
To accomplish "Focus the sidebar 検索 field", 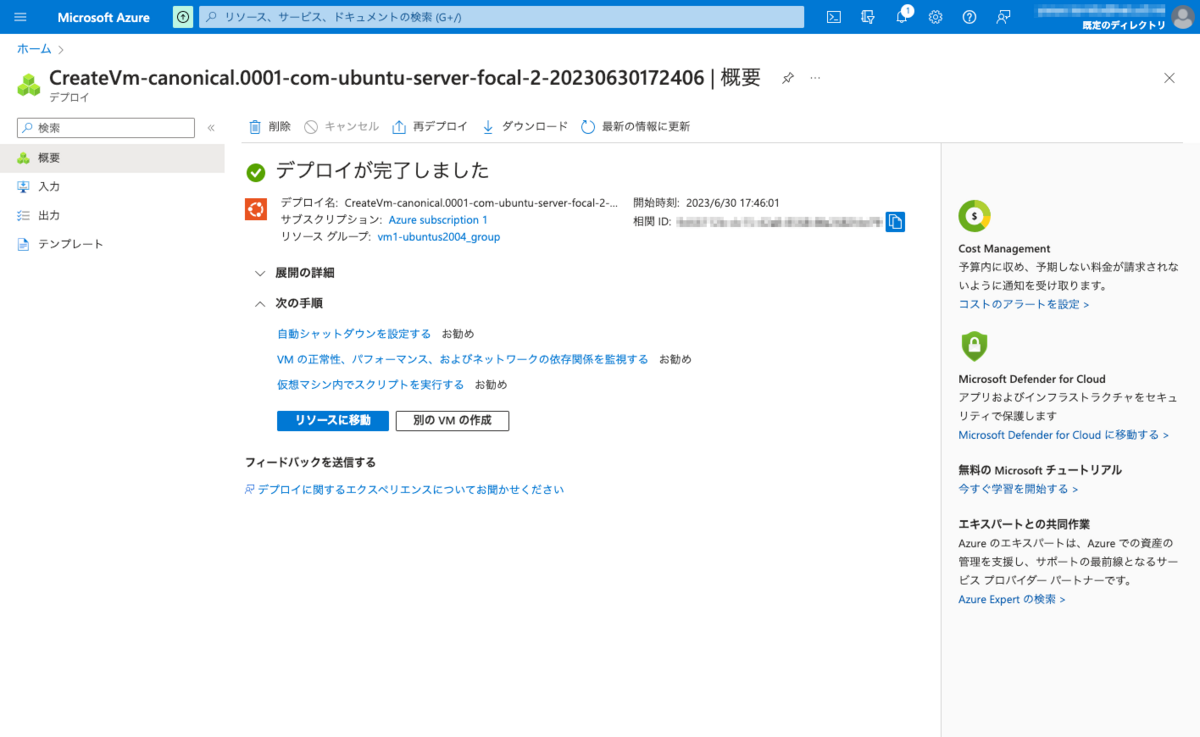I will point(106,128).
